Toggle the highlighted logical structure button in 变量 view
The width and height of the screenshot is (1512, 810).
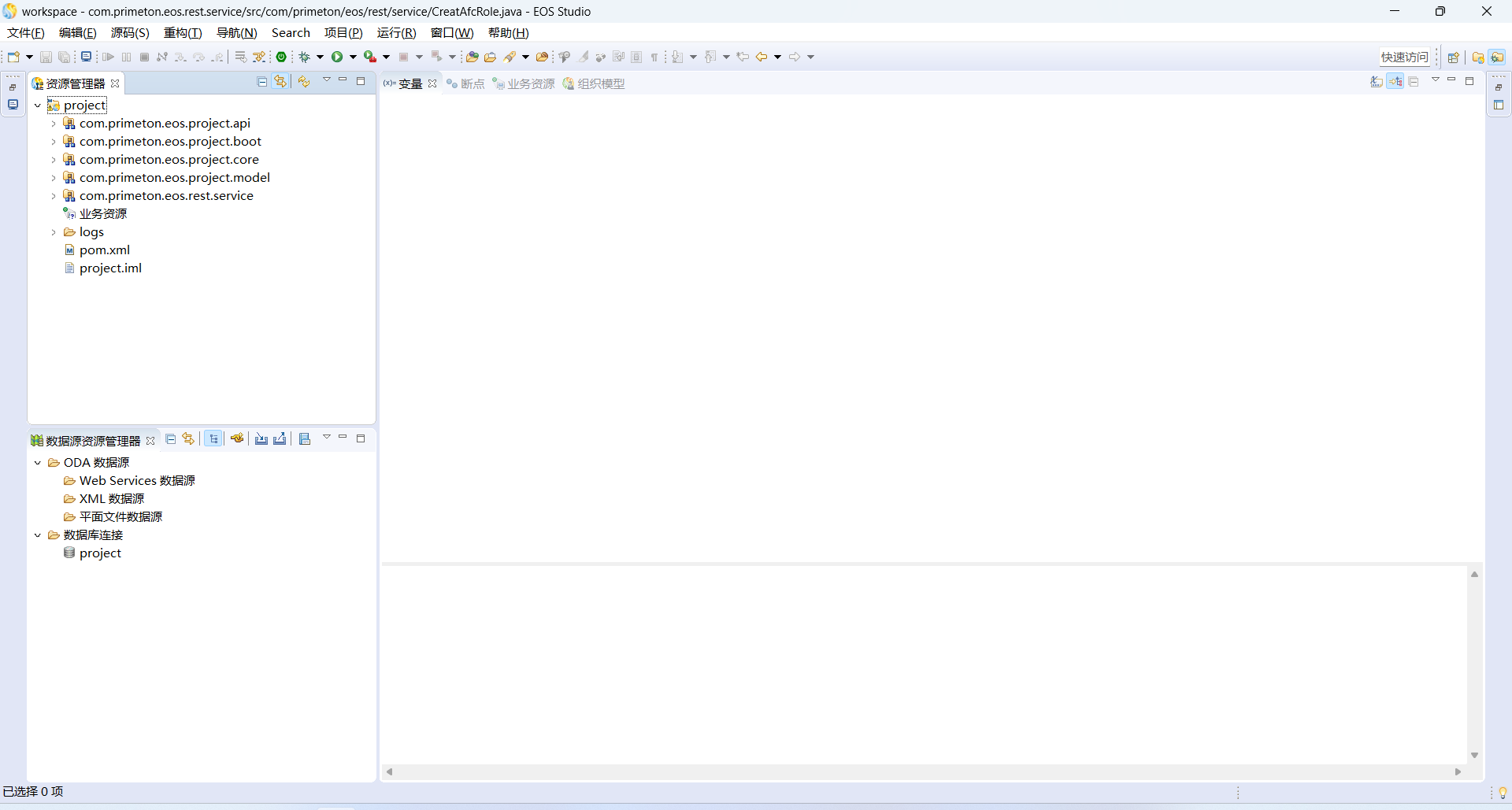(x=1395, y=82)
